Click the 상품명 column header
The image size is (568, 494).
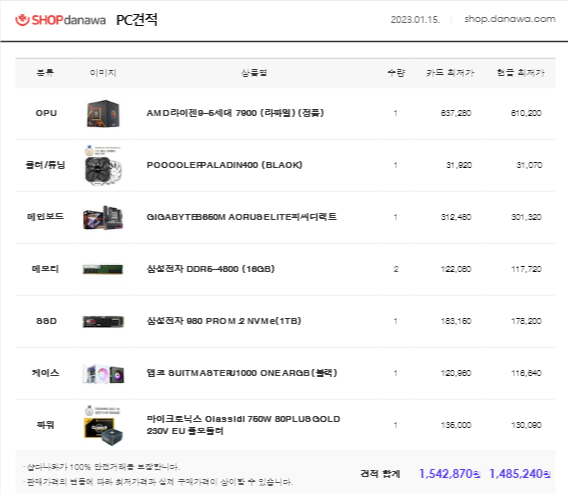click(254, 73)
